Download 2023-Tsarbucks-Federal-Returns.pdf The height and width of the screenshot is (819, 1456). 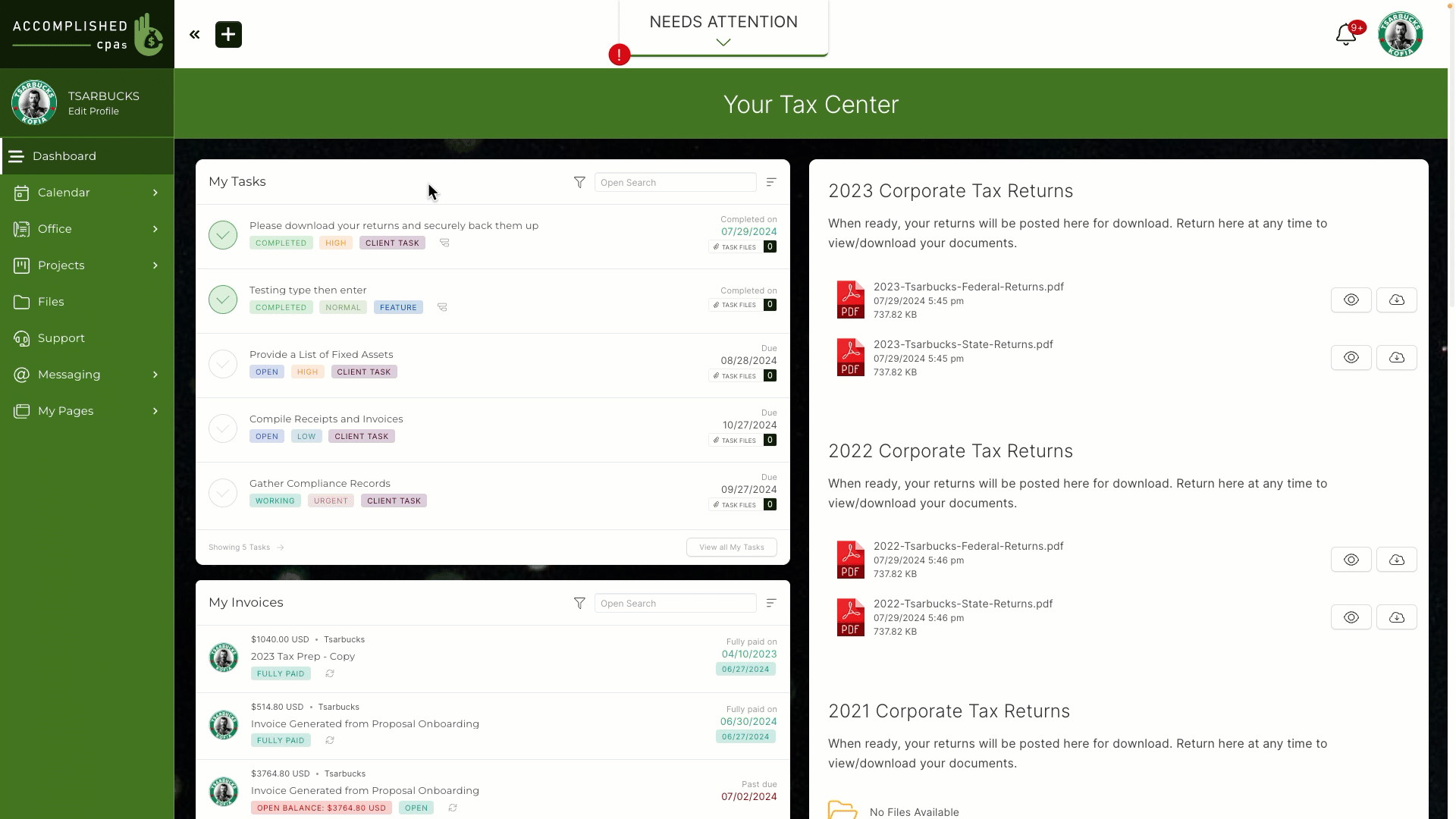pos(1397,299)
